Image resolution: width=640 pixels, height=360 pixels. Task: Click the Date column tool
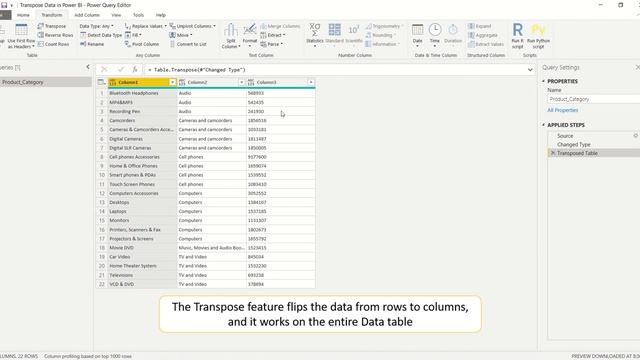(x=417, y=35)
